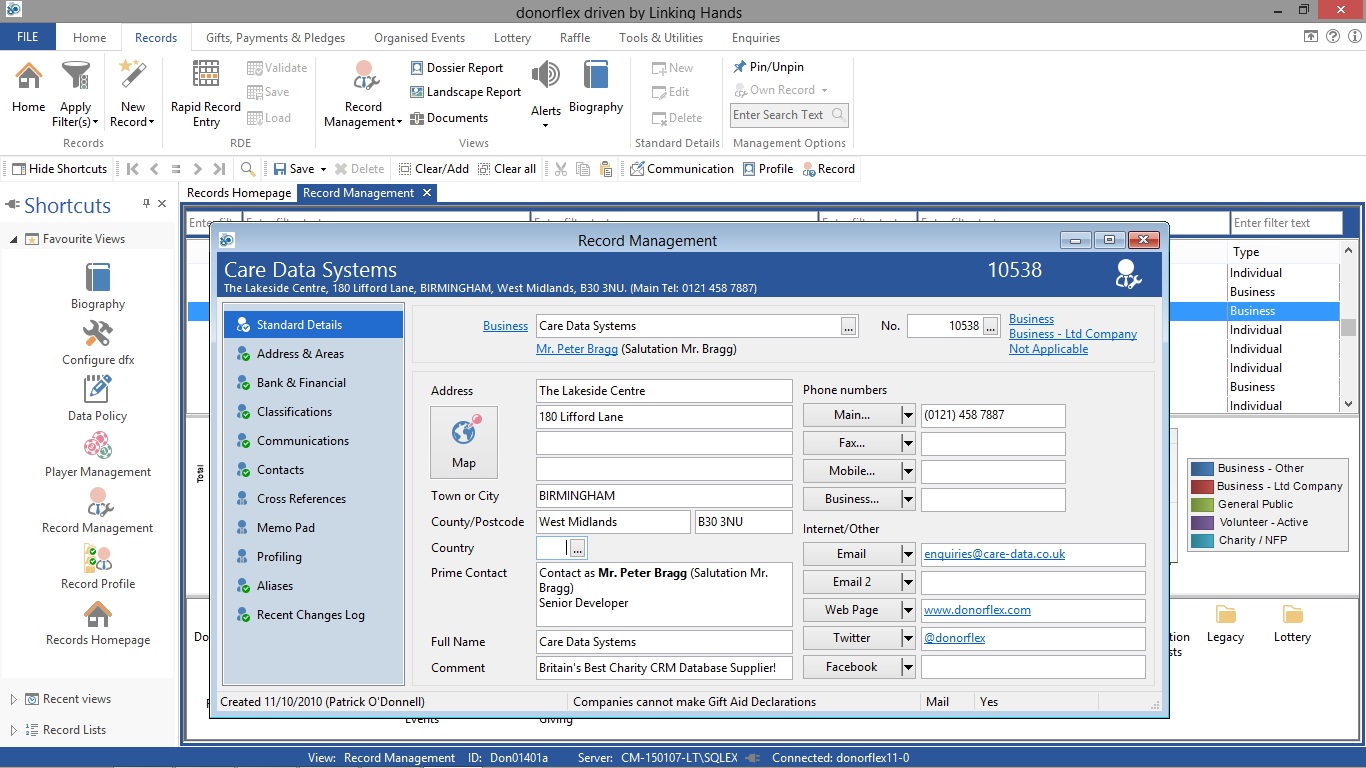Click the search magnifier in the toolbar
This screenshot has width=1366, height=768.
248,169
